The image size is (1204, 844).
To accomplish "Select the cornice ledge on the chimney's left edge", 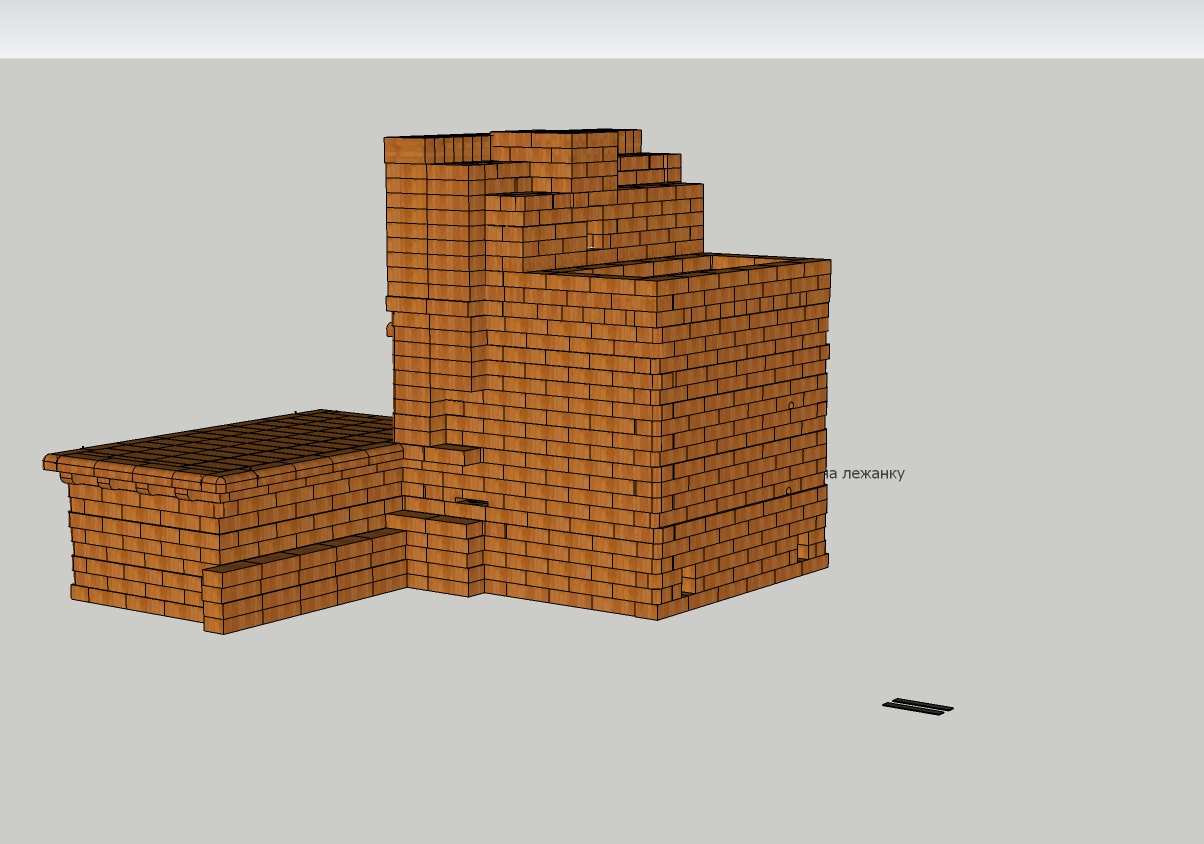I will pyautogui.click(x=392, y=304).
